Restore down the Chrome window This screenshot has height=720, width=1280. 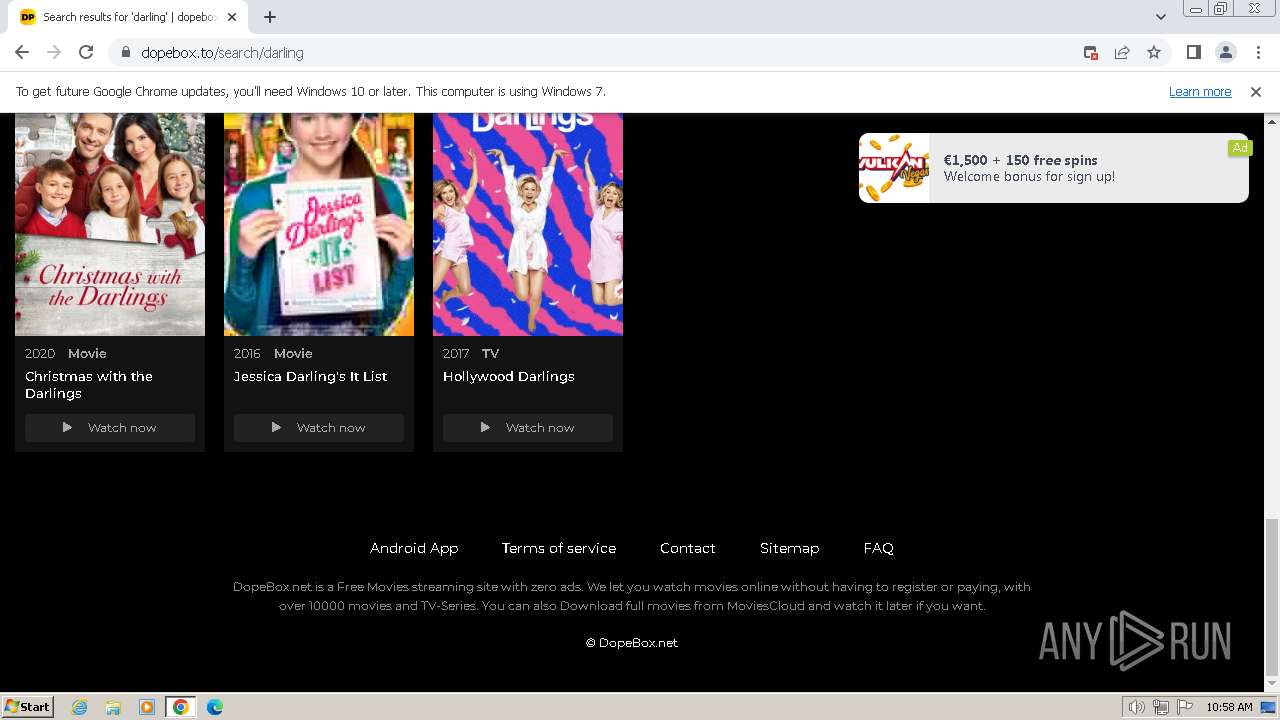pos(1221,8)
